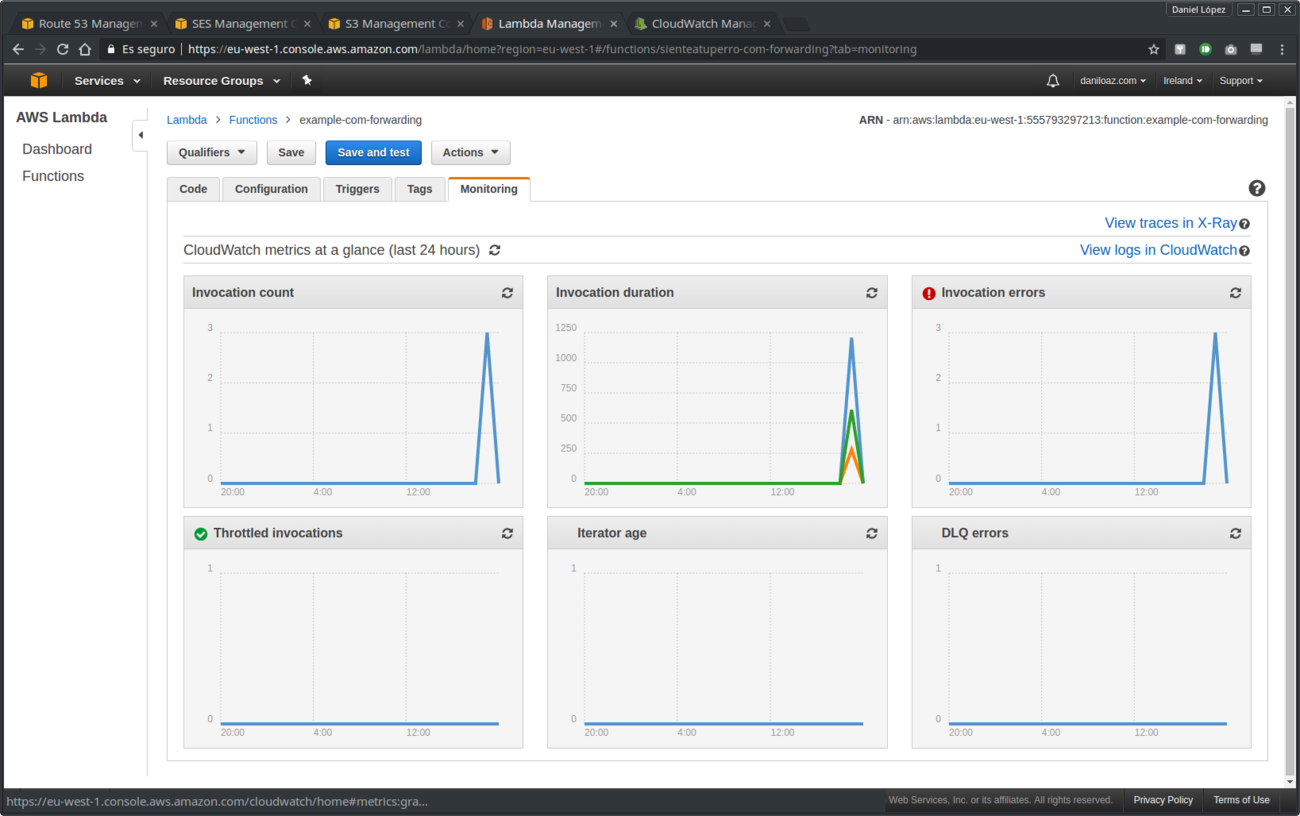
Task: Refresh the Invocation errors chart
Action: (x=1235, y=292)
